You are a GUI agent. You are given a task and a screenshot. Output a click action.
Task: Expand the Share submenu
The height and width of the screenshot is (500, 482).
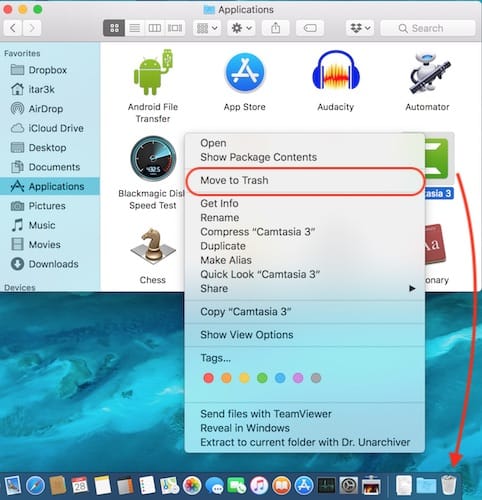[305, 288]
